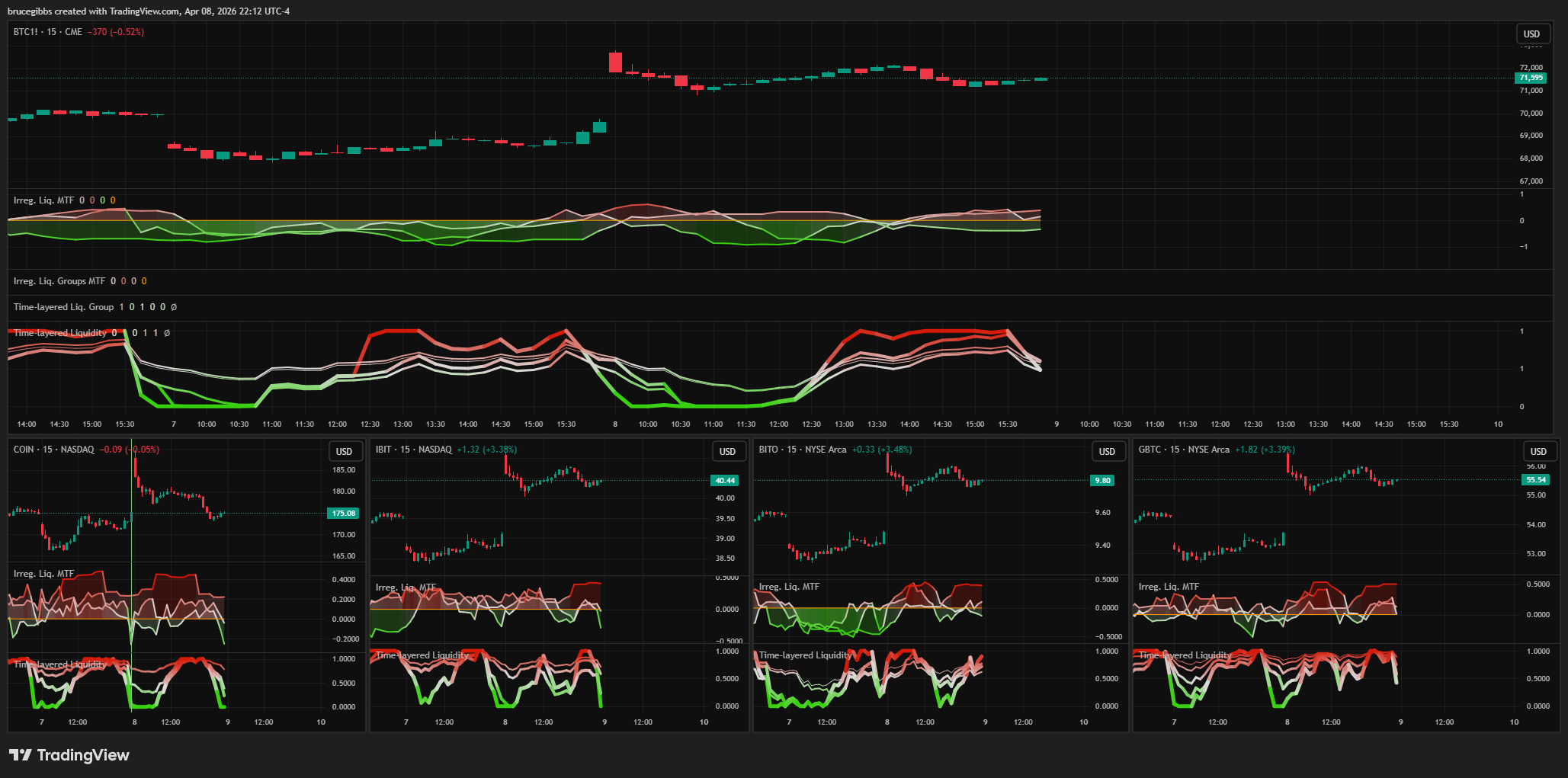Select the BTC1! 15 CME symbol title
The image size is (1568, 778).
[47, 32]
